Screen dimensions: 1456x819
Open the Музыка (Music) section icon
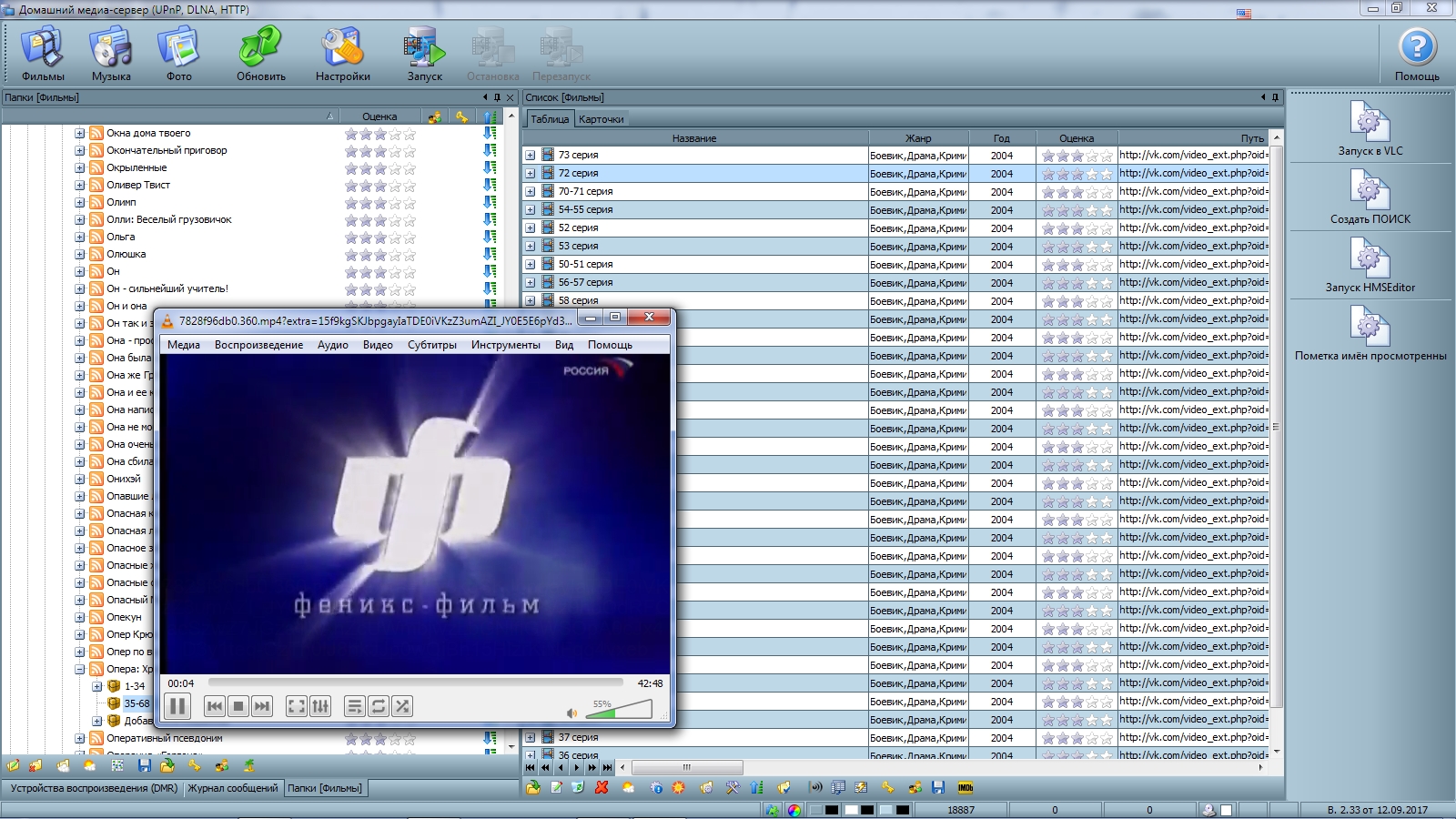pos(111,49)
